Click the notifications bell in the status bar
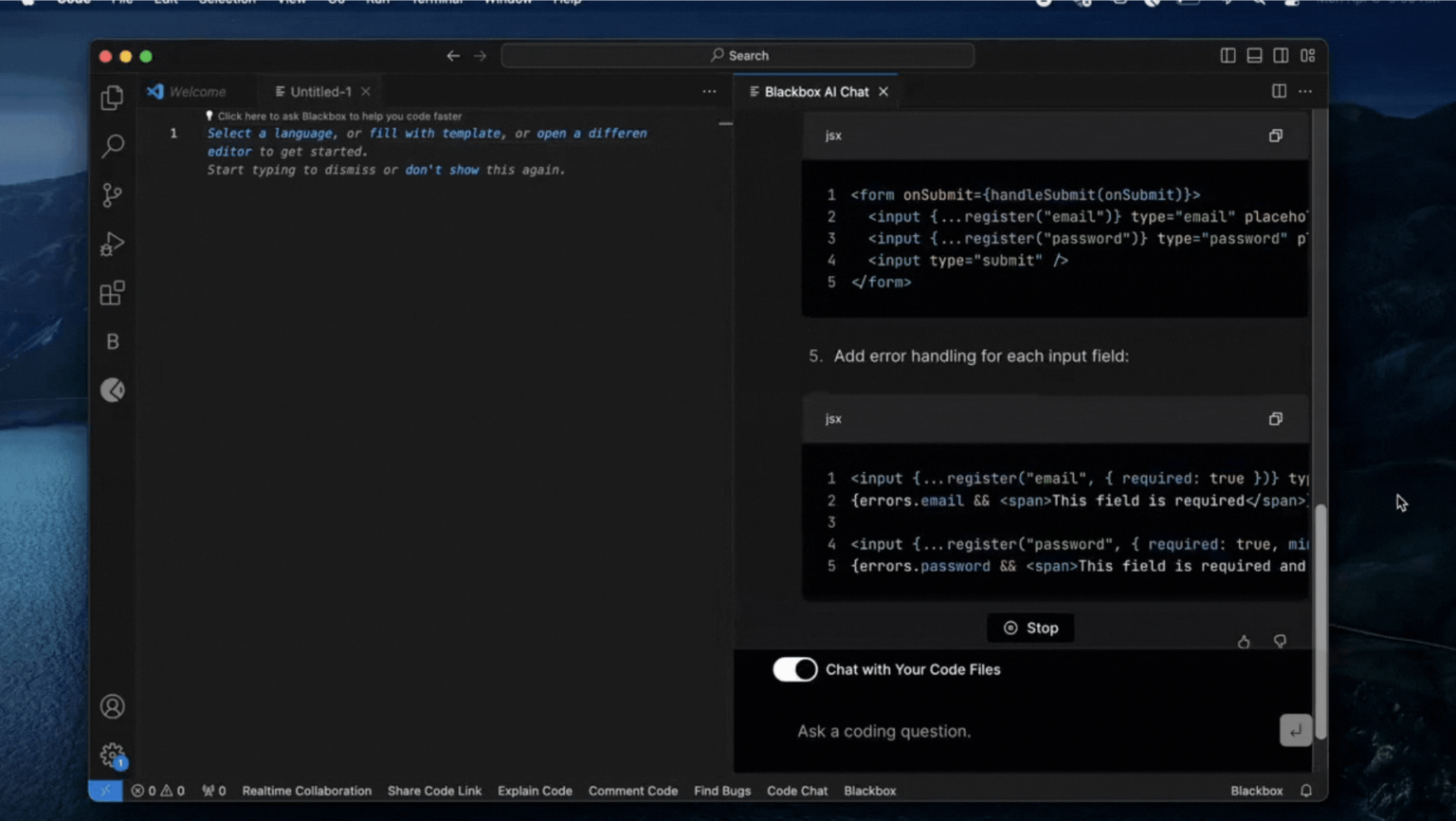Image resolution: width=1456 pixels, height=821 pixels. (1305, 790)
